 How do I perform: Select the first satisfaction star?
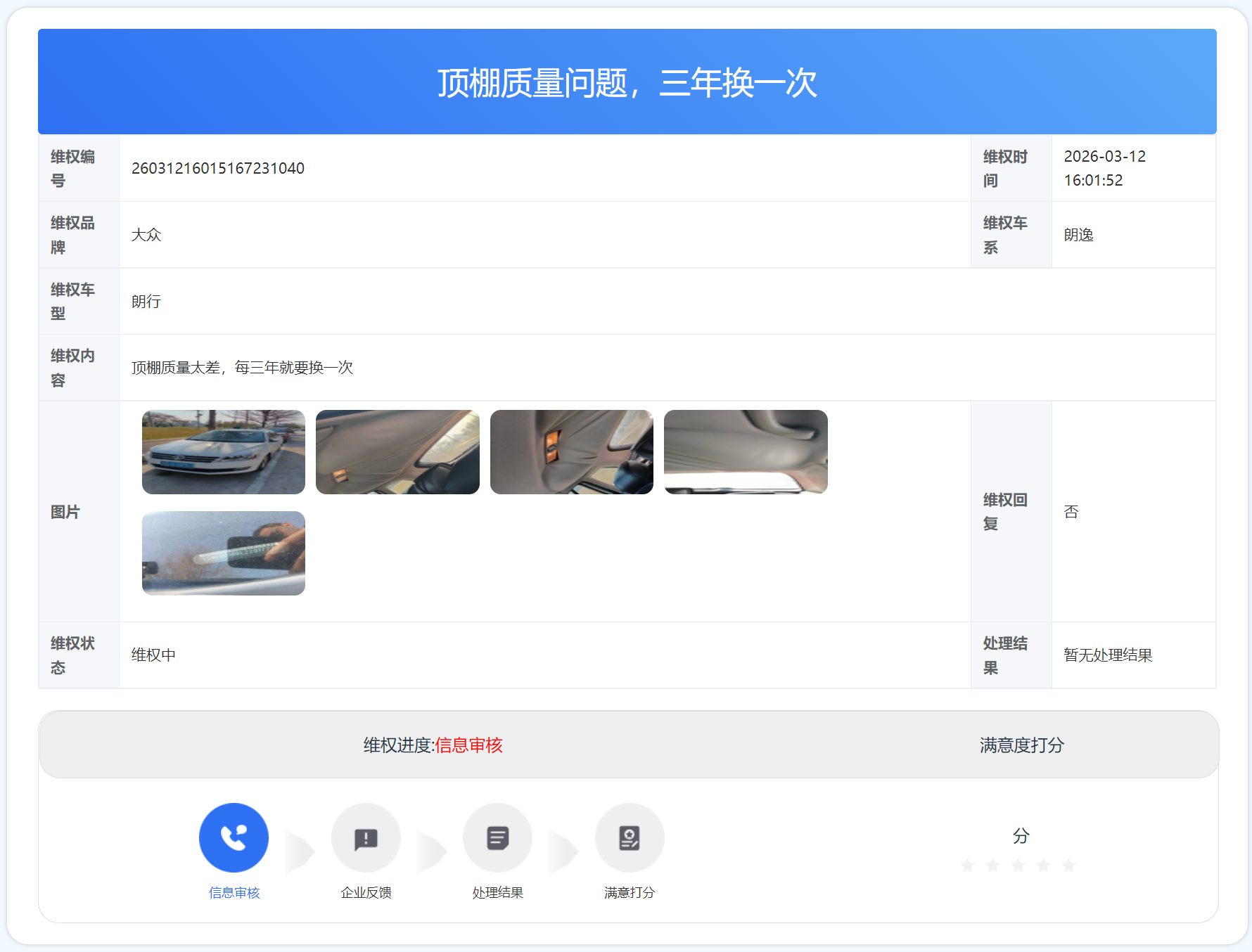click(968, 866)
